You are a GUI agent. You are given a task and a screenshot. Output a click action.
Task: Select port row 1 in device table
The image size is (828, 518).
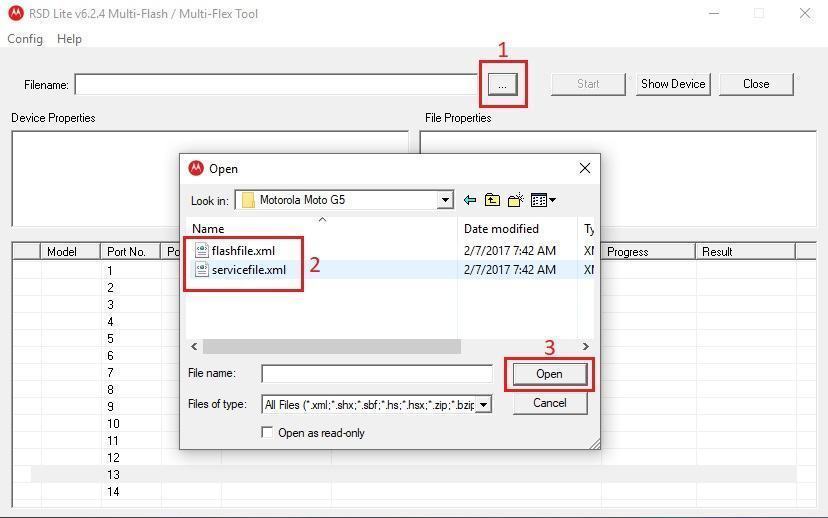(110, 271)
